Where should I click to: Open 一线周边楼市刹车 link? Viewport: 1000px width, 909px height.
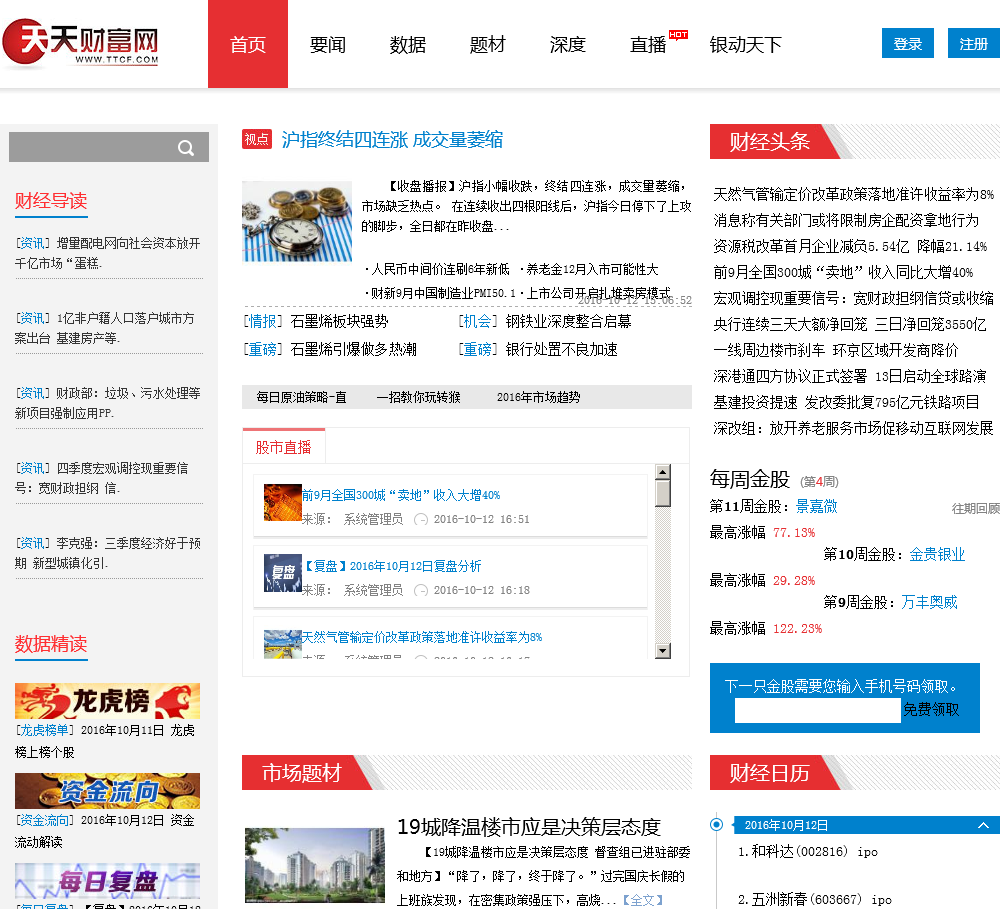click(835, 350)
